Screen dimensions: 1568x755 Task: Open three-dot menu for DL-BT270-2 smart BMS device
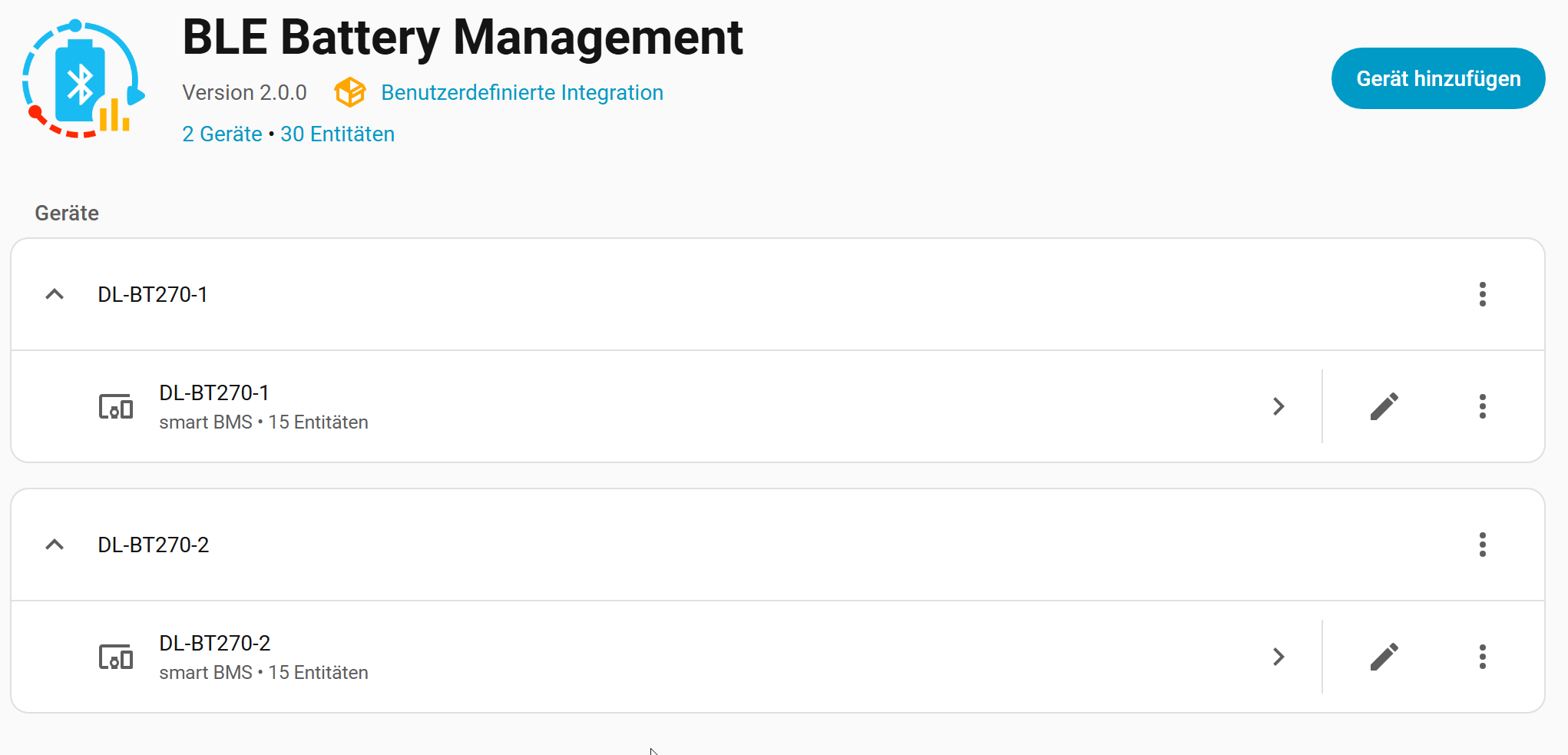(x=1482, y=657)
